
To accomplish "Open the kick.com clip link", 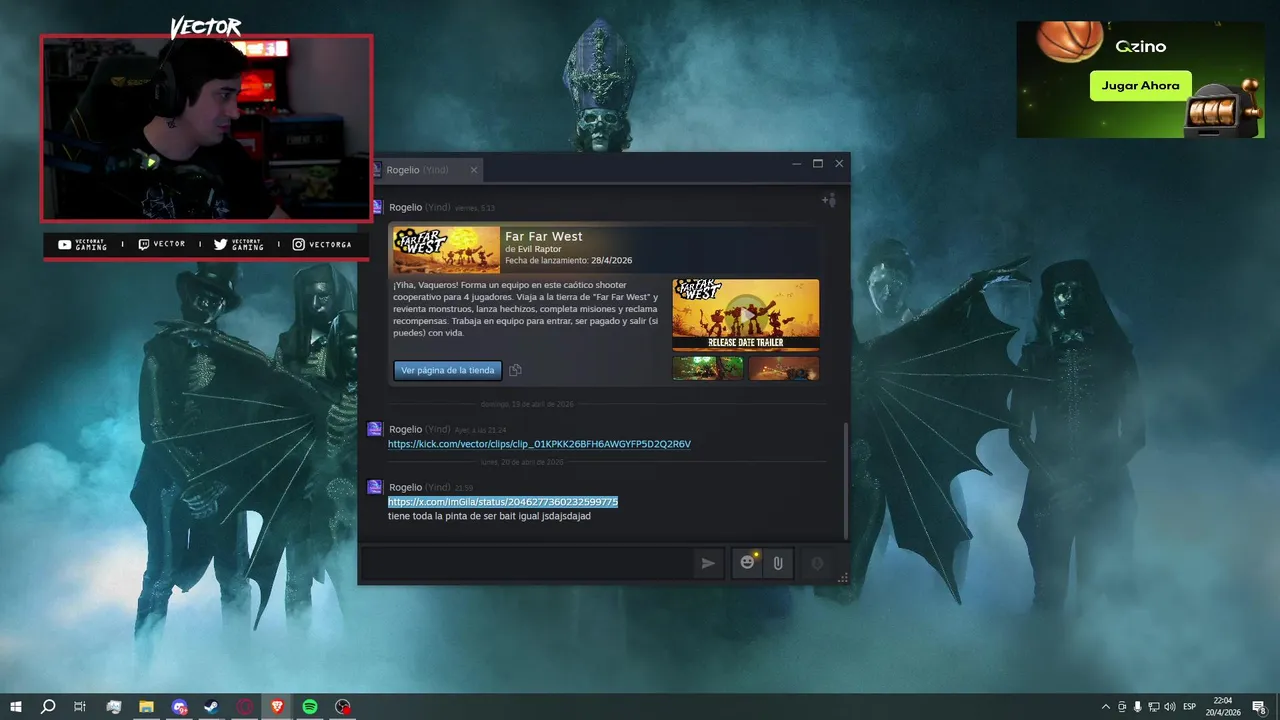I will point(539,444).
